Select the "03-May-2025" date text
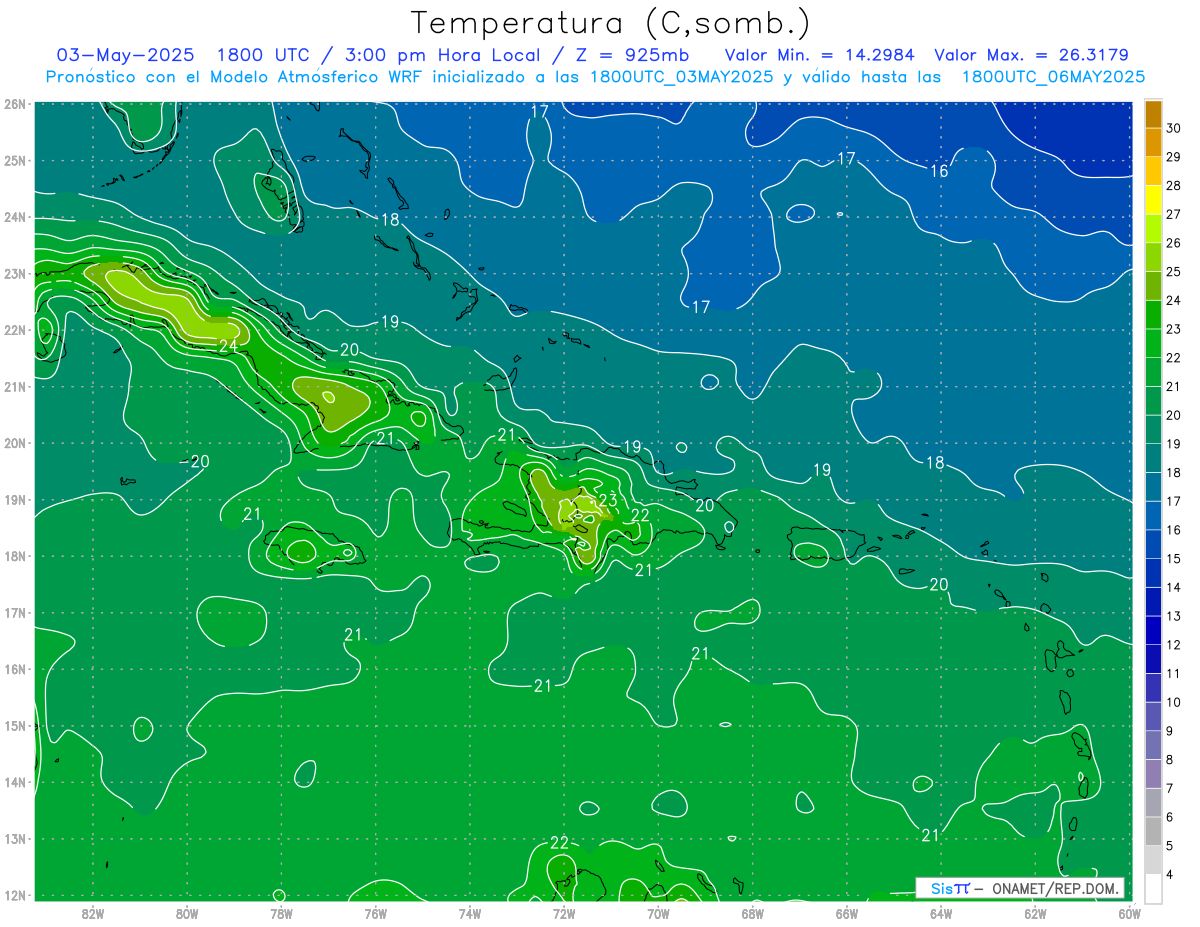Image resolution: width=1200 pixels, height=927 pixels. 126,55
